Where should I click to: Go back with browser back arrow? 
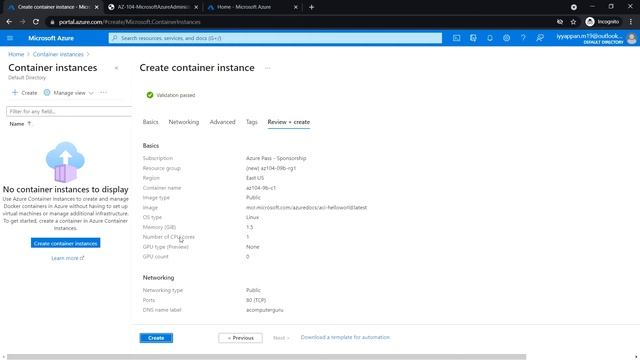[x=9, y=22]
